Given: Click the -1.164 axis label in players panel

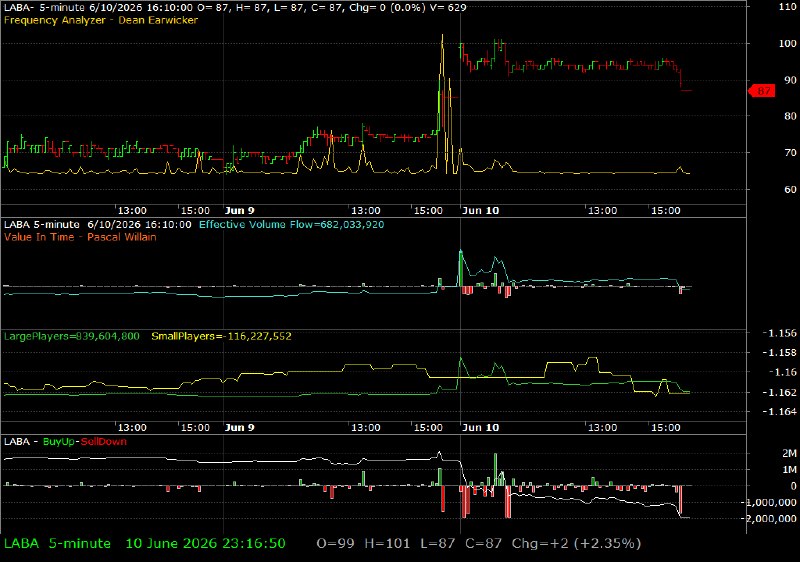Looking at the screenshot, I should tap(779, 412).
